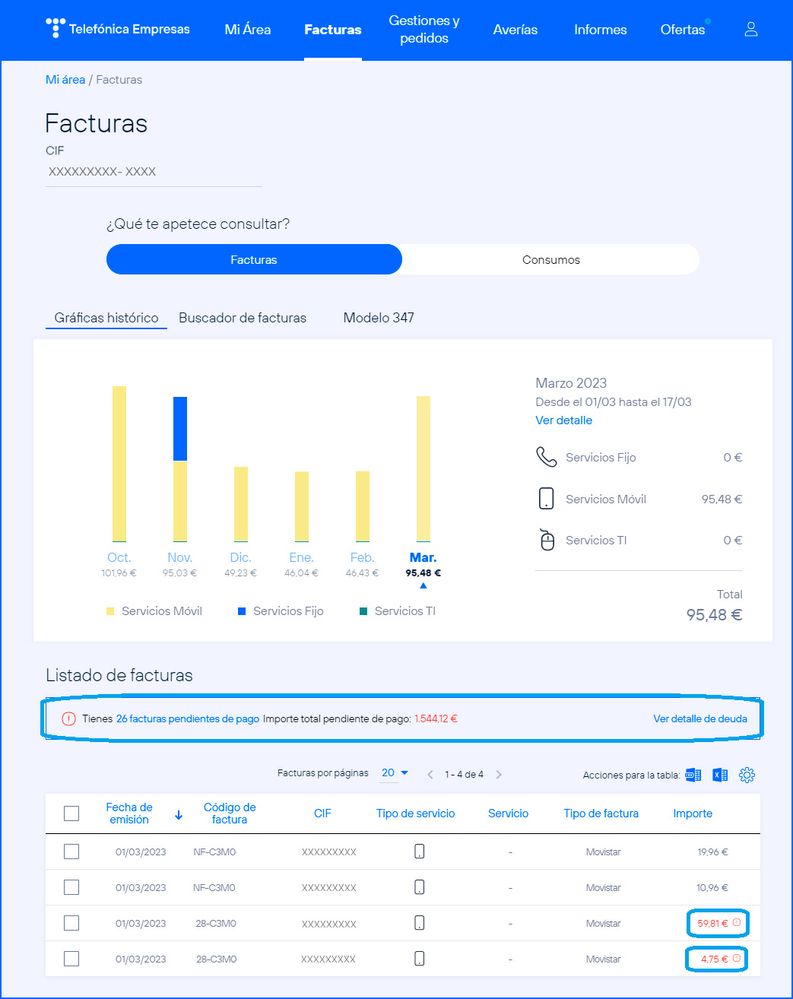
Task: Select the November bar in the chart
Action: (180, 470)
